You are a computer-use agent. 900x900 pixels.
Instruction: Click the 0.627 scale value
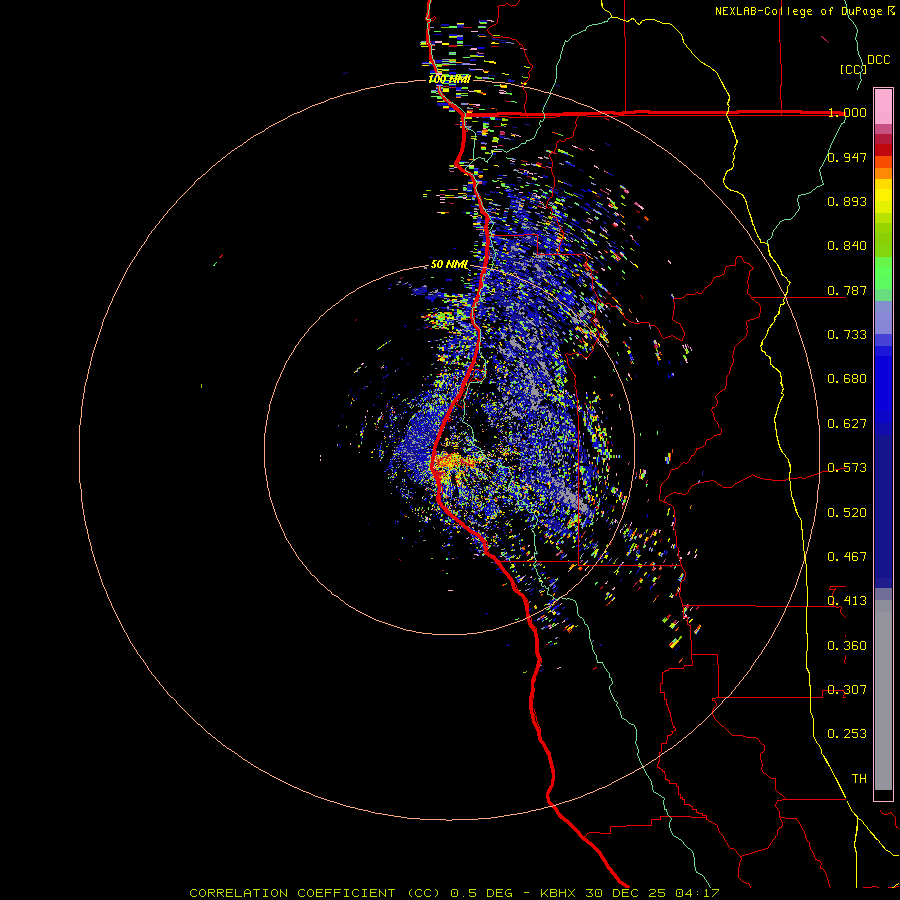click(847, 424)
